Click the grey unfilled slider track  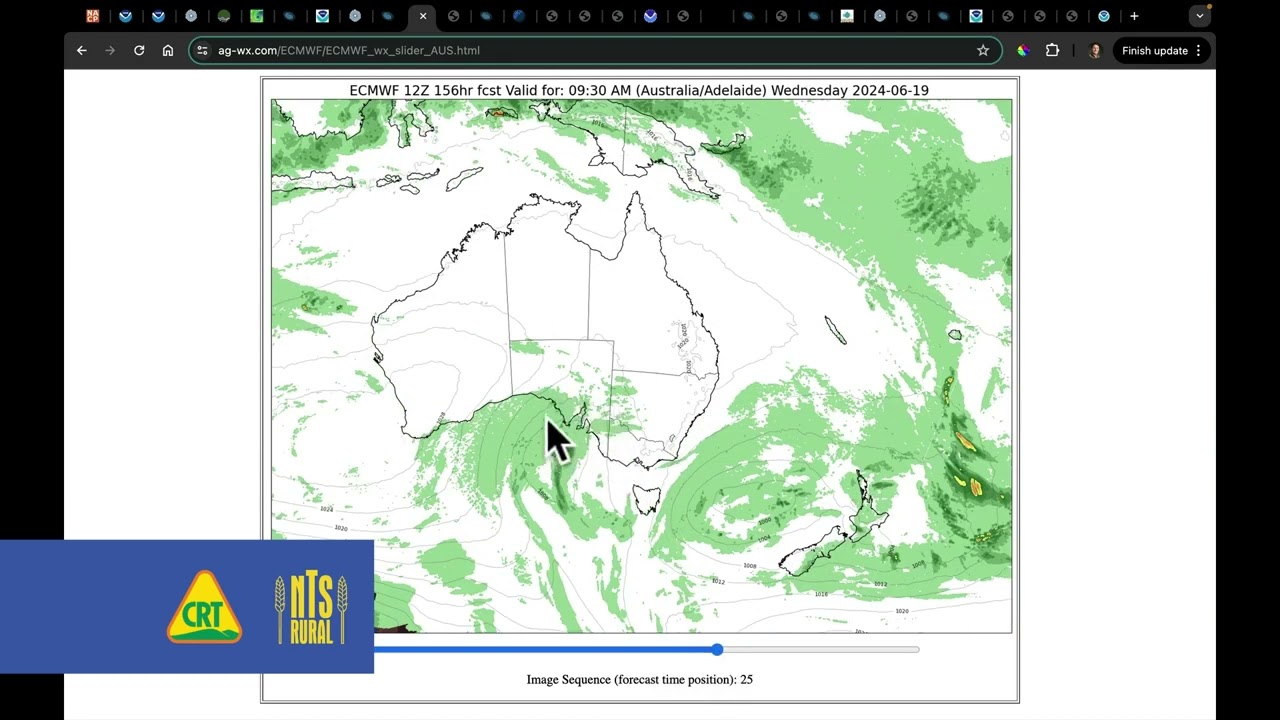(x=820, y=650)
